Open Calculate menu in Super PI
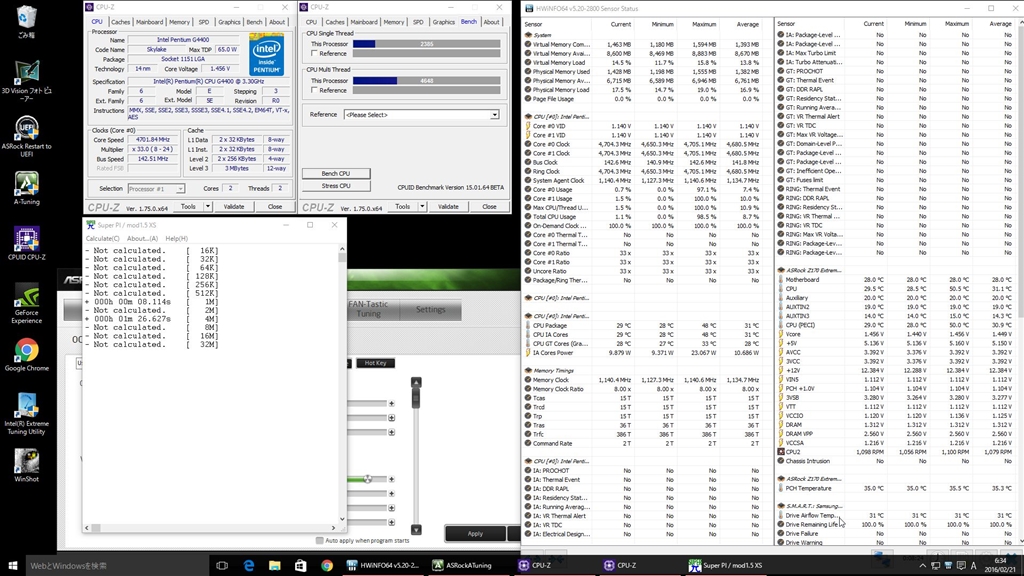Screen dimensions: 1024x576 click(x=103, y=238)
